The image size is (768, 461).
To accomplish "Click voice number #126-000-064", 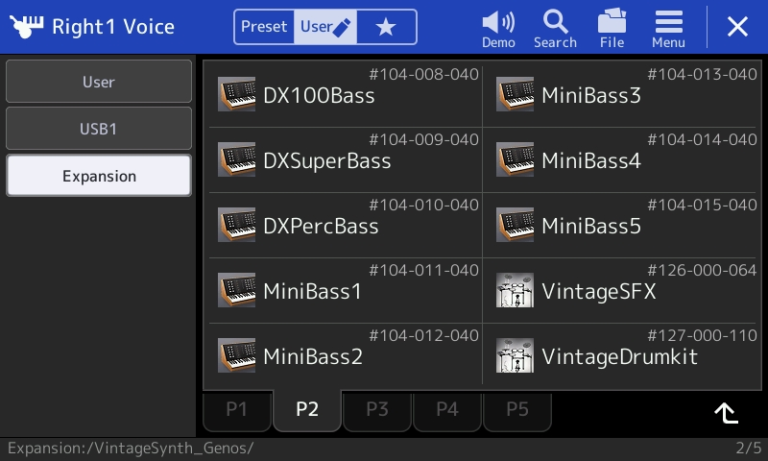I will pyautogui.click(x=702, y=270).
